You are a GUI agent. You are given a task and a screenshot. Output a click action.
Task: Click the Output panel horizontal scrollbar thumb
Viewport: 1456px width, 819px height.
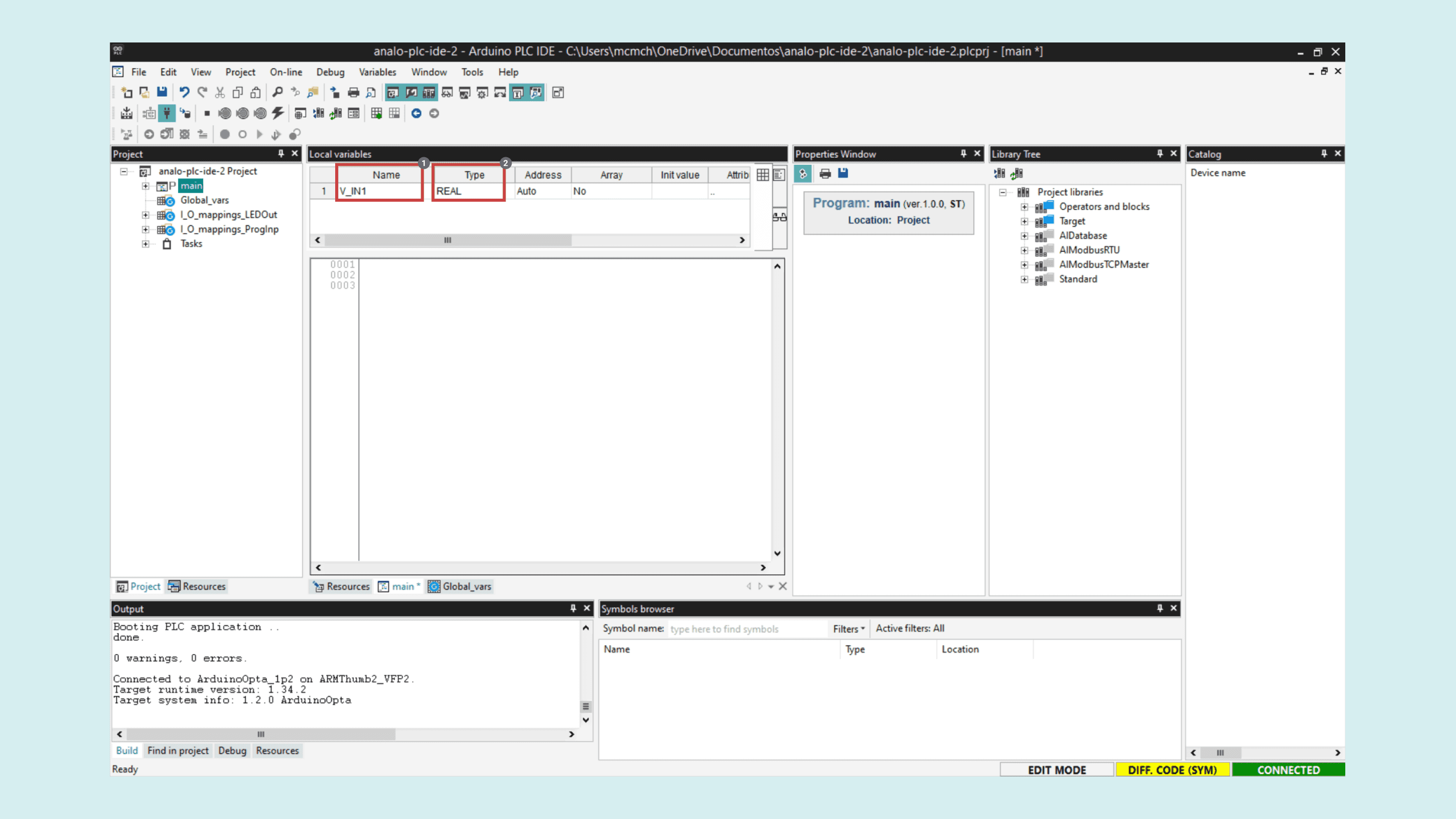260,734
